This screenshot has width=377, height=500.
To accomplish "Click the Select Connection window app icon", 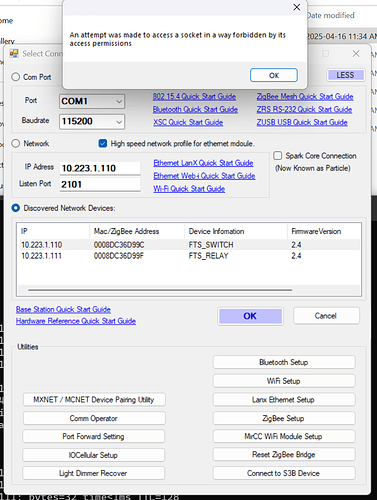I will click(x=14, y=53).
